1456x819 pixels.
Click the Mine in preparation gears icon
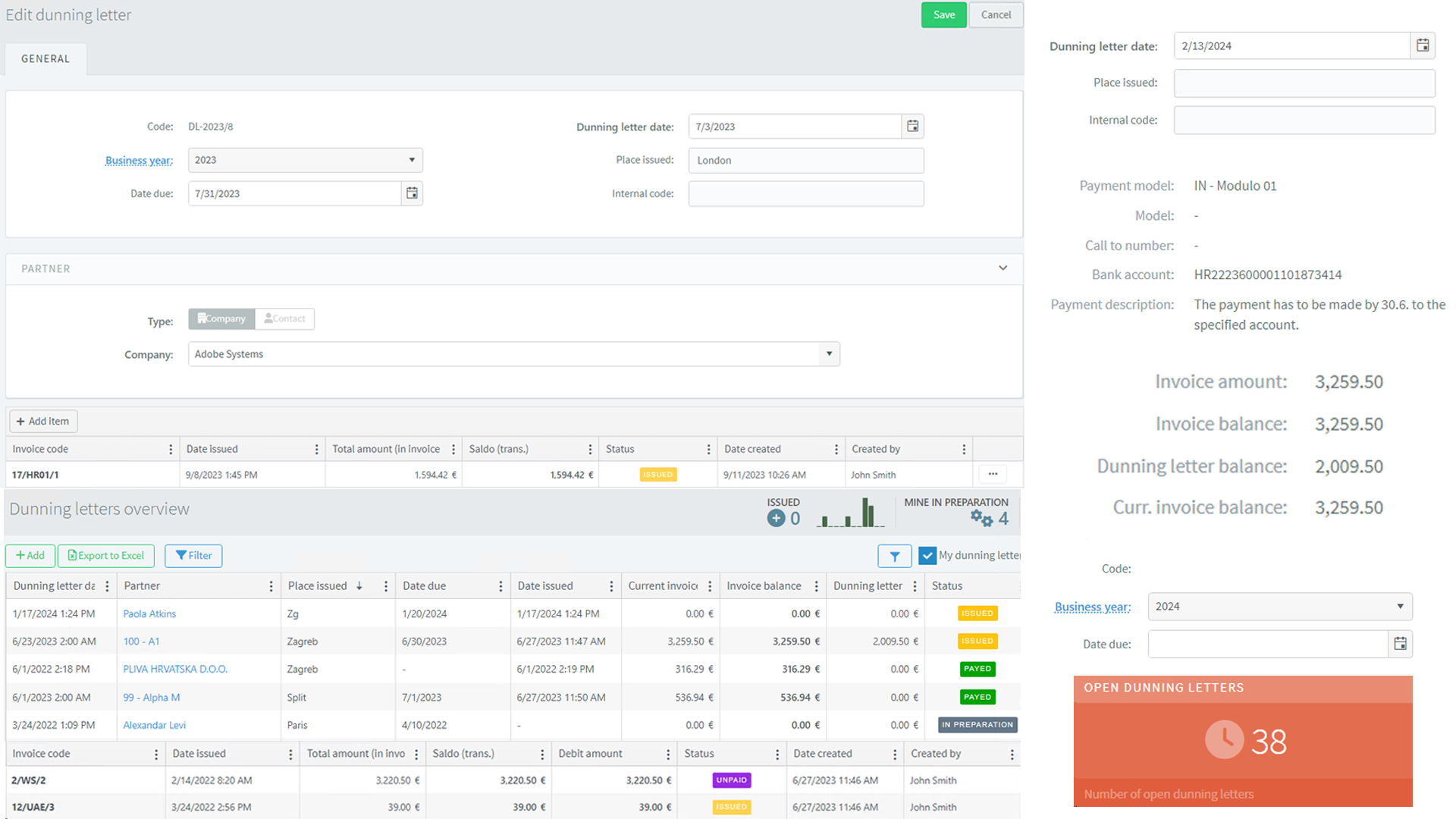981,519
